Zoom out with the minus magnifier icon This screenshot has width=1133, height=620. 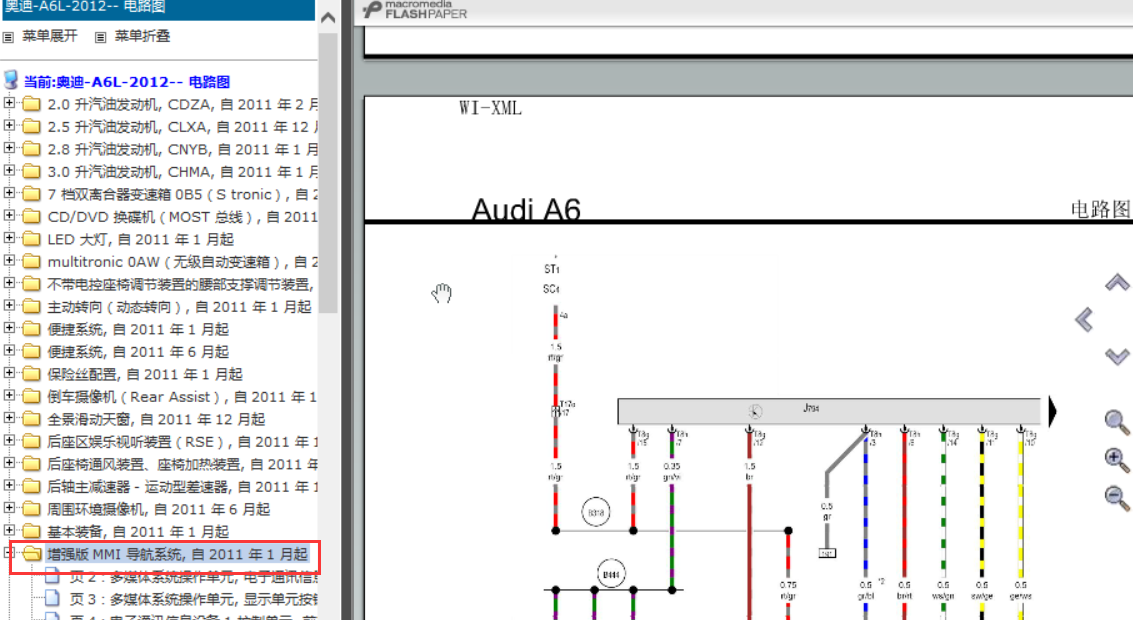point(1117,497)
